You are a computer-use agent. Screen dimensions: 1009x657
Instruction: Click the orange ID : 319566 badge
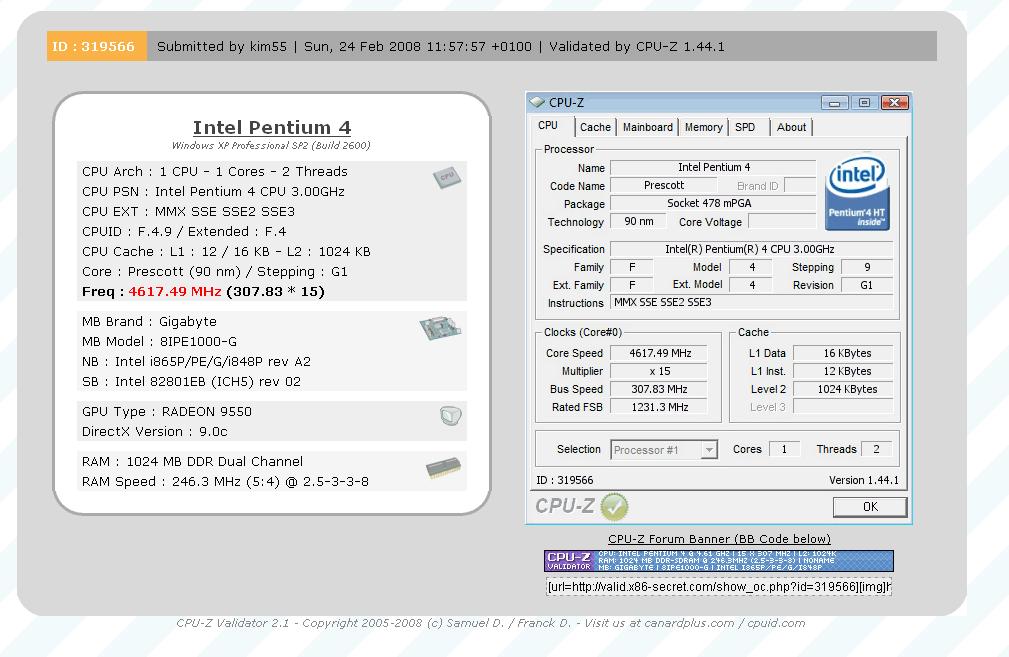pyautogui.click(x=97, y=46)
